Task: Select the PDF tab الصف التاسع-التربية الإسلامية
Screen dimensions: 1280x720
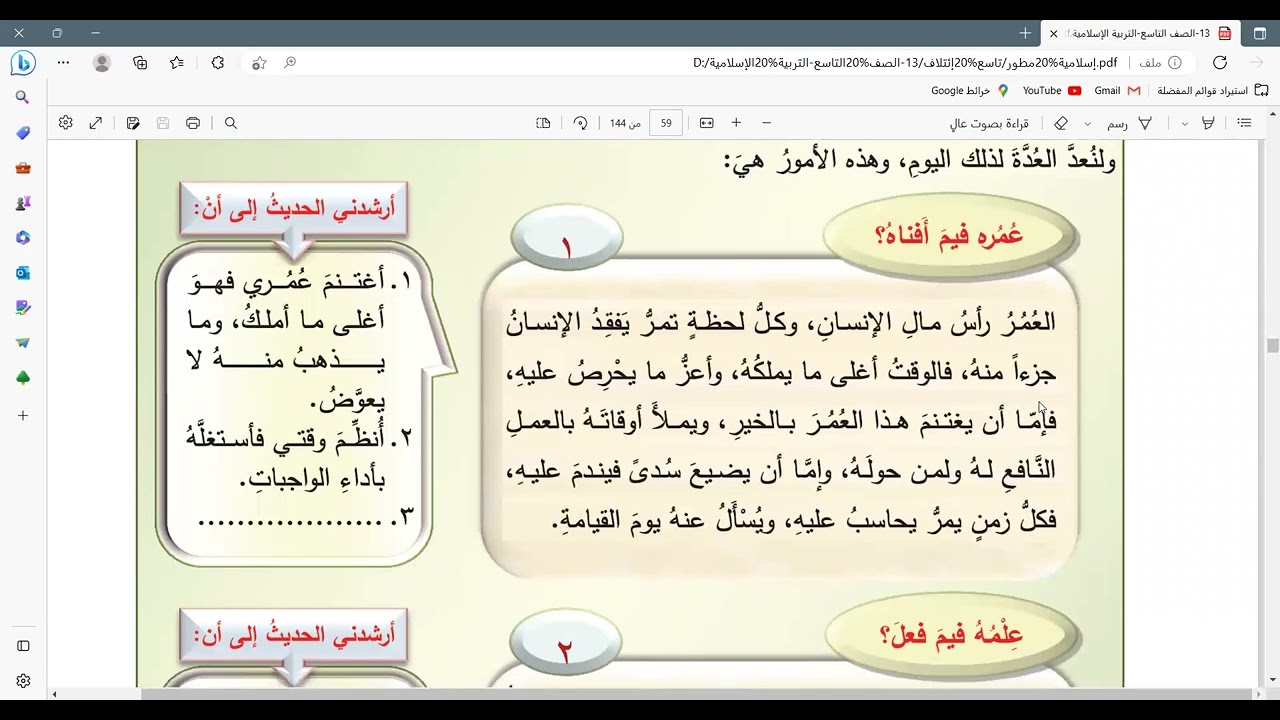Action: coord(1139,33)
